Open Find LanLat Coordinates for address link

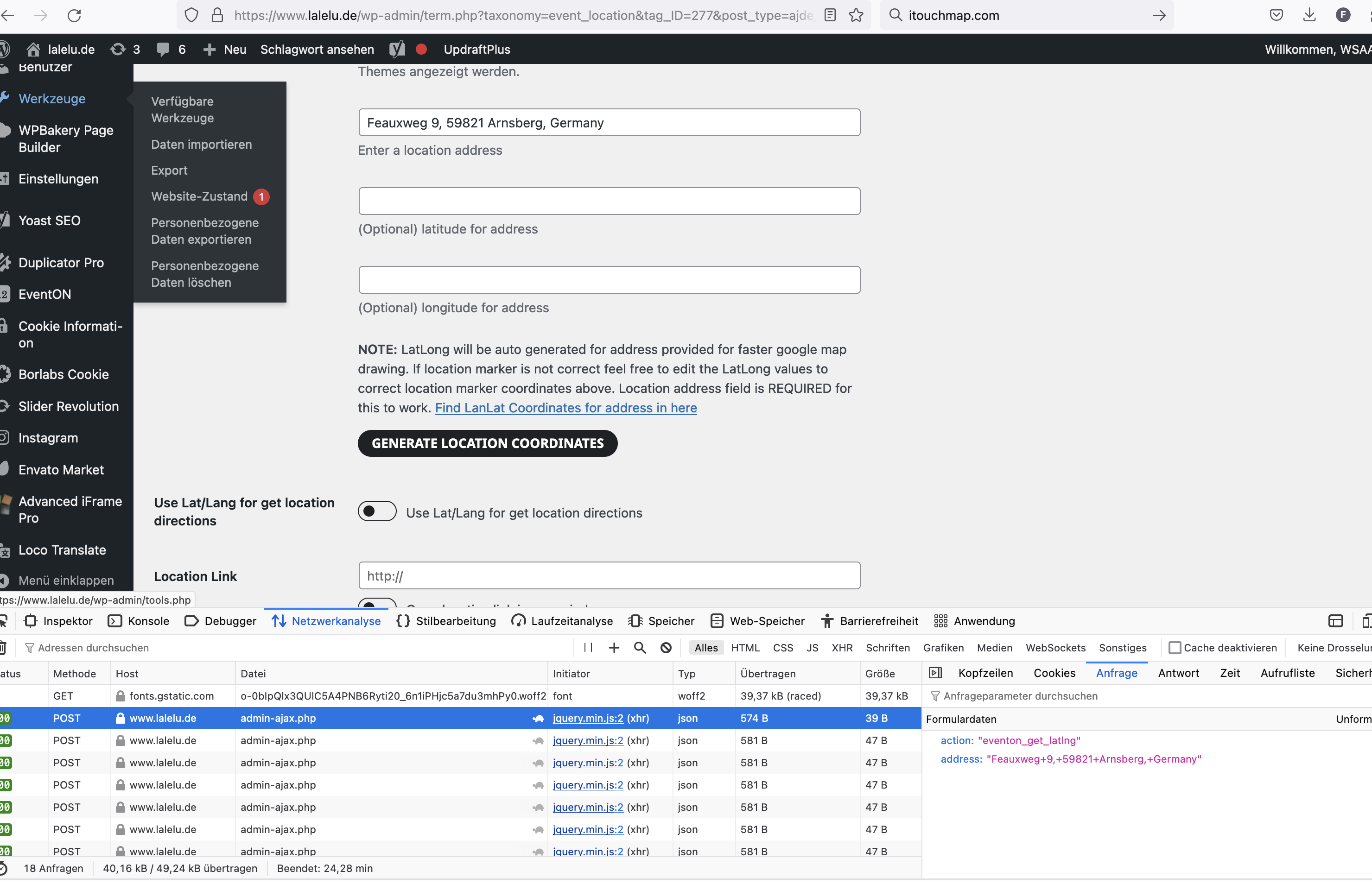[565, 408]
